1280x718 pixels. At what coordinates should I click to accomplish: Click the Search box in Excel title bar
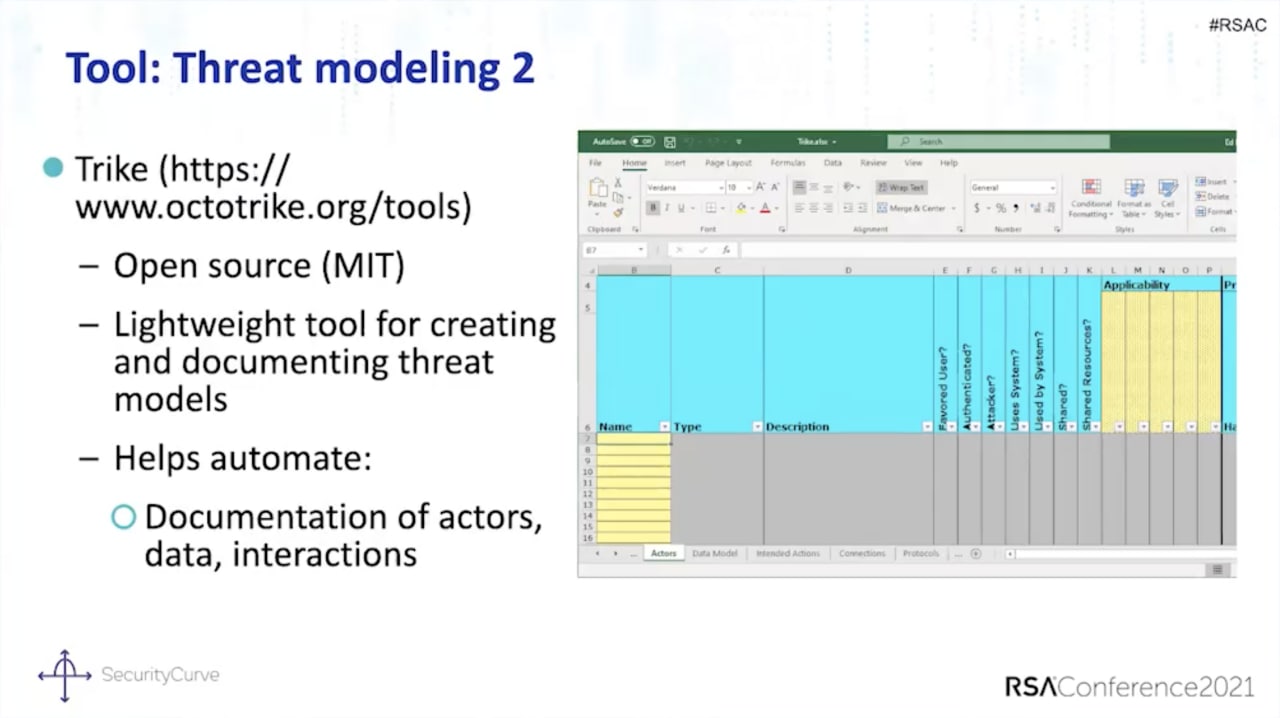pyautogui.click(x=999, y=141)
